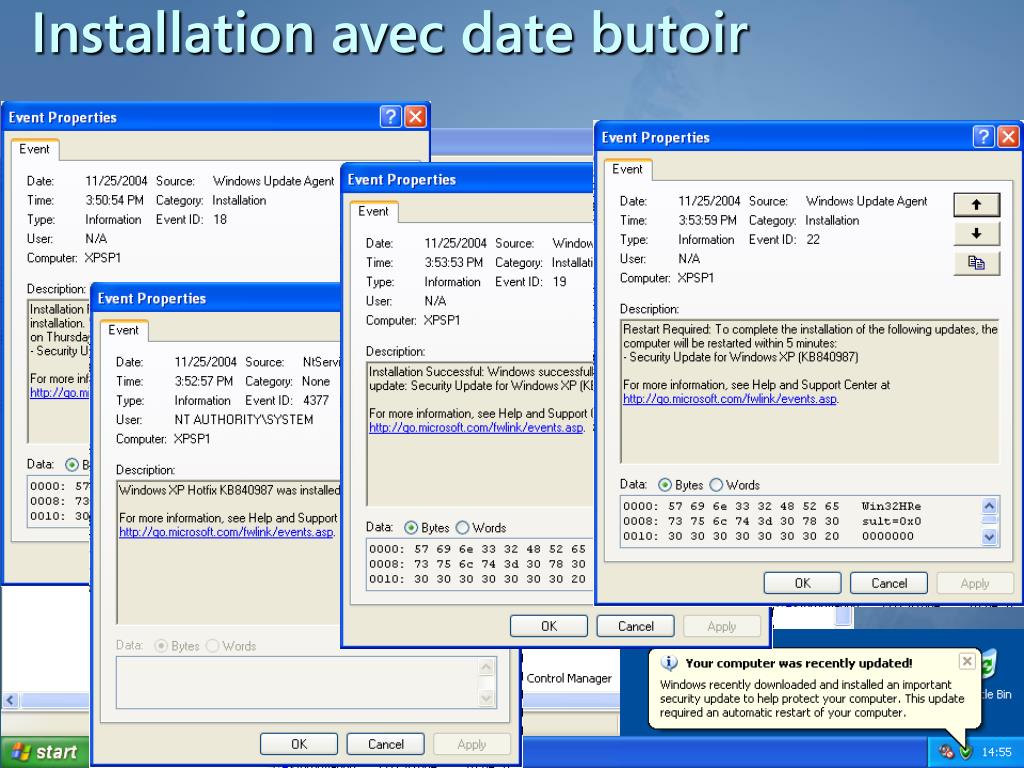Viewport: 1024px width, 768px height.
Task: Close the Event ID 22 properties dialog
Action: tap(1008, 136)
